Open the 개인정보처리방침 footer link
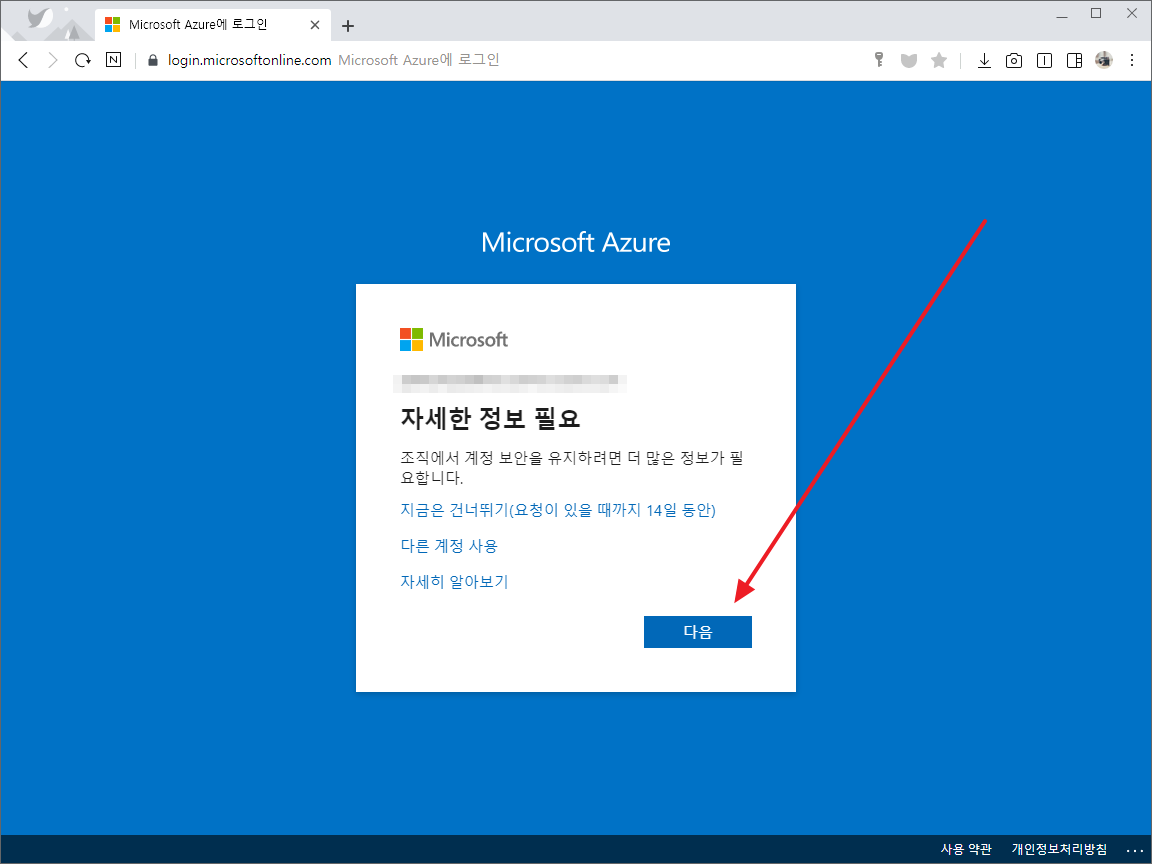 [x=1059, y=849]
